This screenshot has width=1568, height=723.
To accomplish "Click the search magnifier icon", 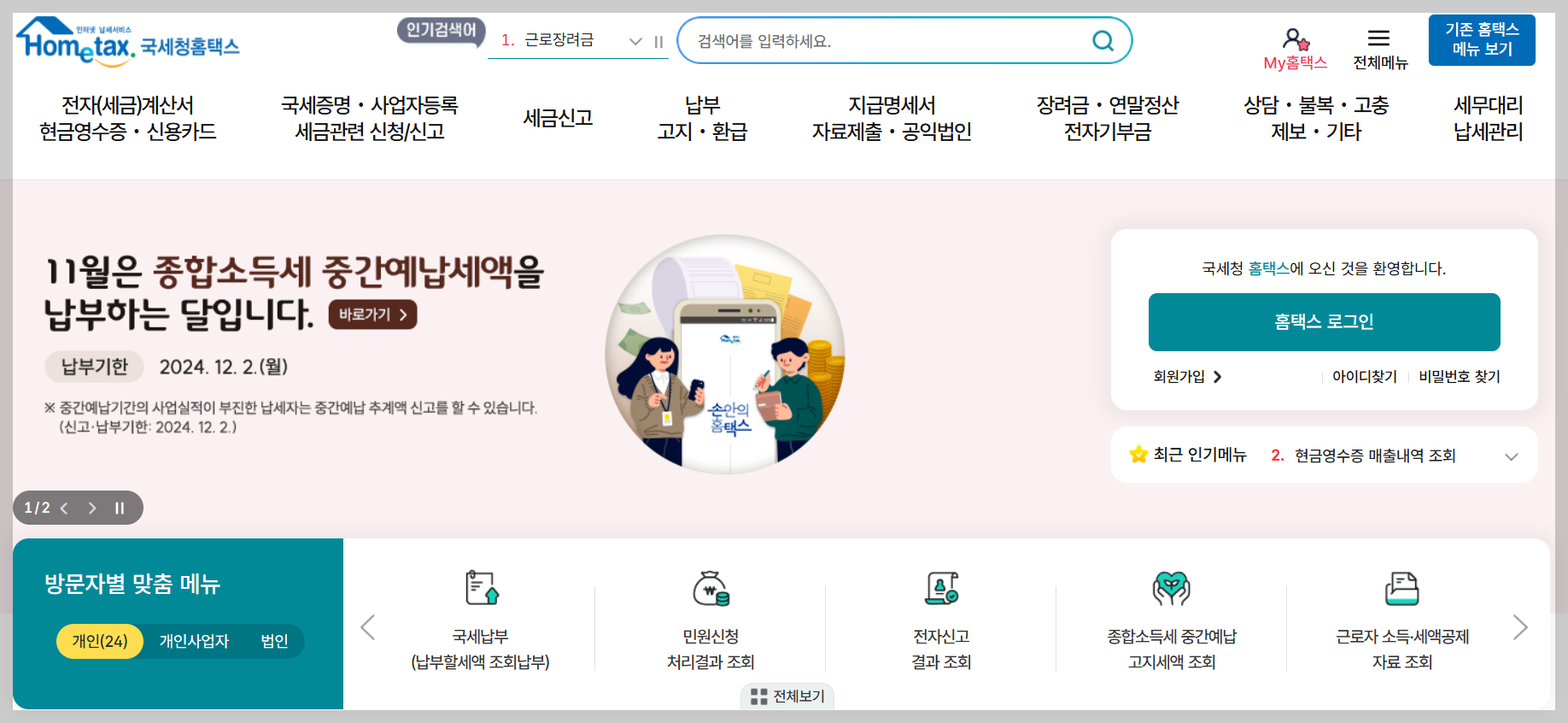I will [x=1103, y=40].
